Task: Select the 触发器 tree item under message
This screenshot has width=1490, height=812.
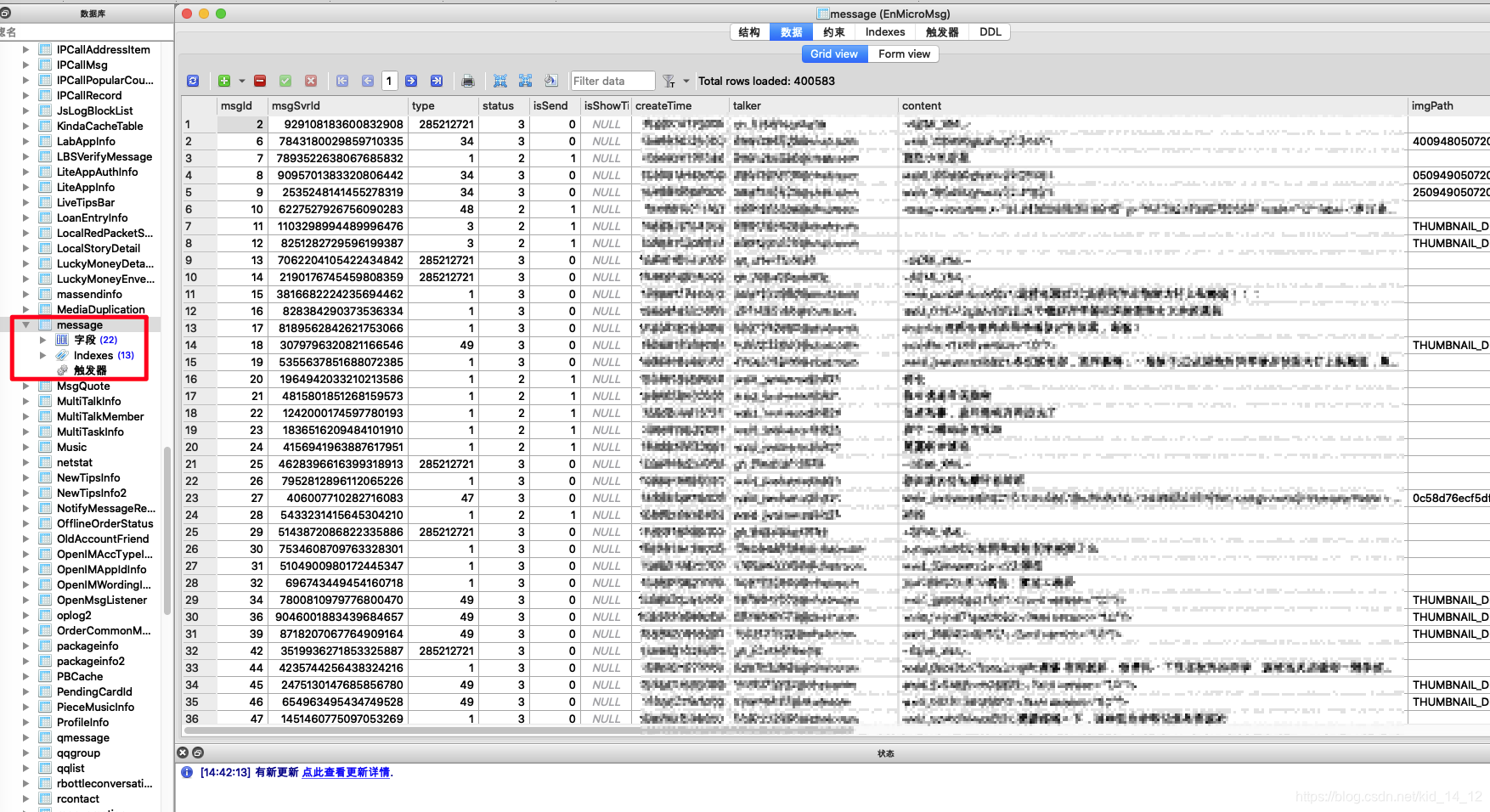Action: [x=90, y=370]
